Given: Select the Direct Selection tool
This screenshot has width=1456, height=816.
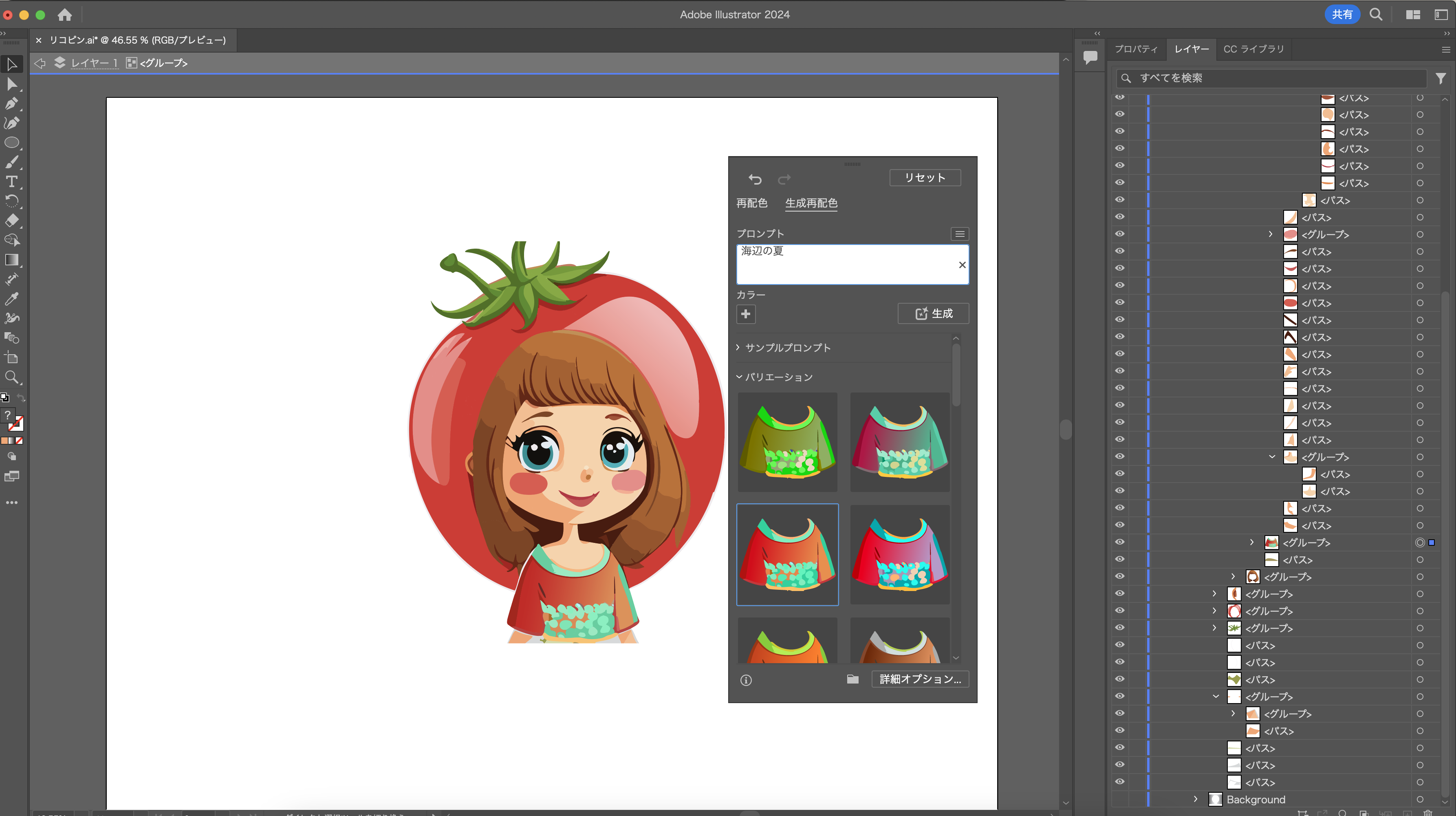Looking at the screenshot, I should click(x=12, y=84).
